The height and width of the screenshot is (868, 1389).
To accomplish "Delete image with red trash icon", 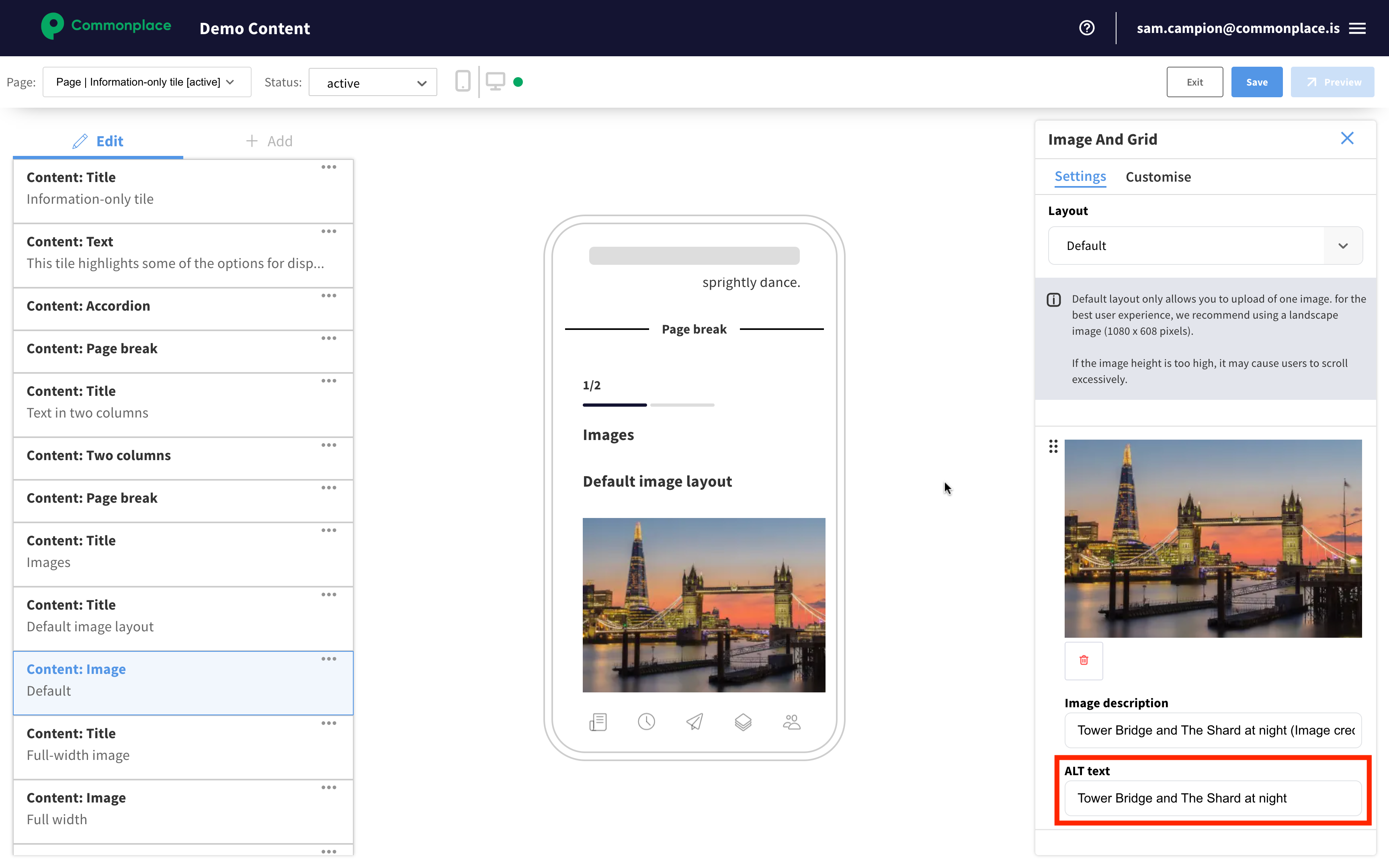I will pos(1084,660).
